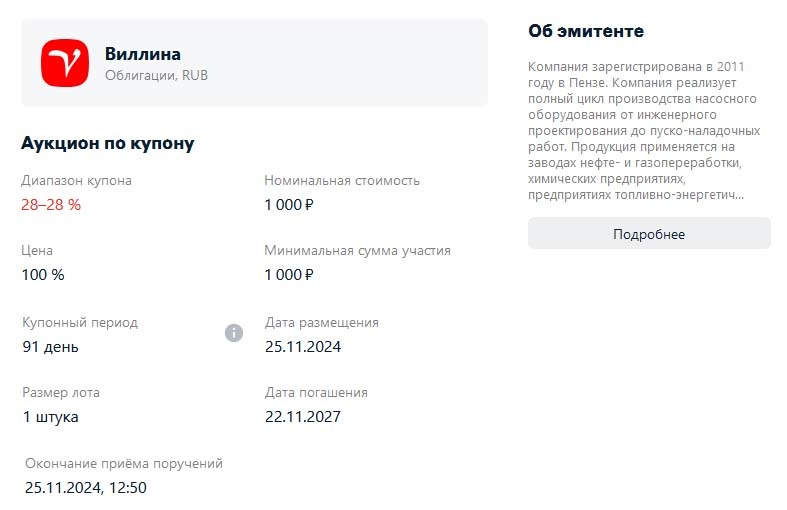Click the 1 штука lot size value

tap(51, 417)
